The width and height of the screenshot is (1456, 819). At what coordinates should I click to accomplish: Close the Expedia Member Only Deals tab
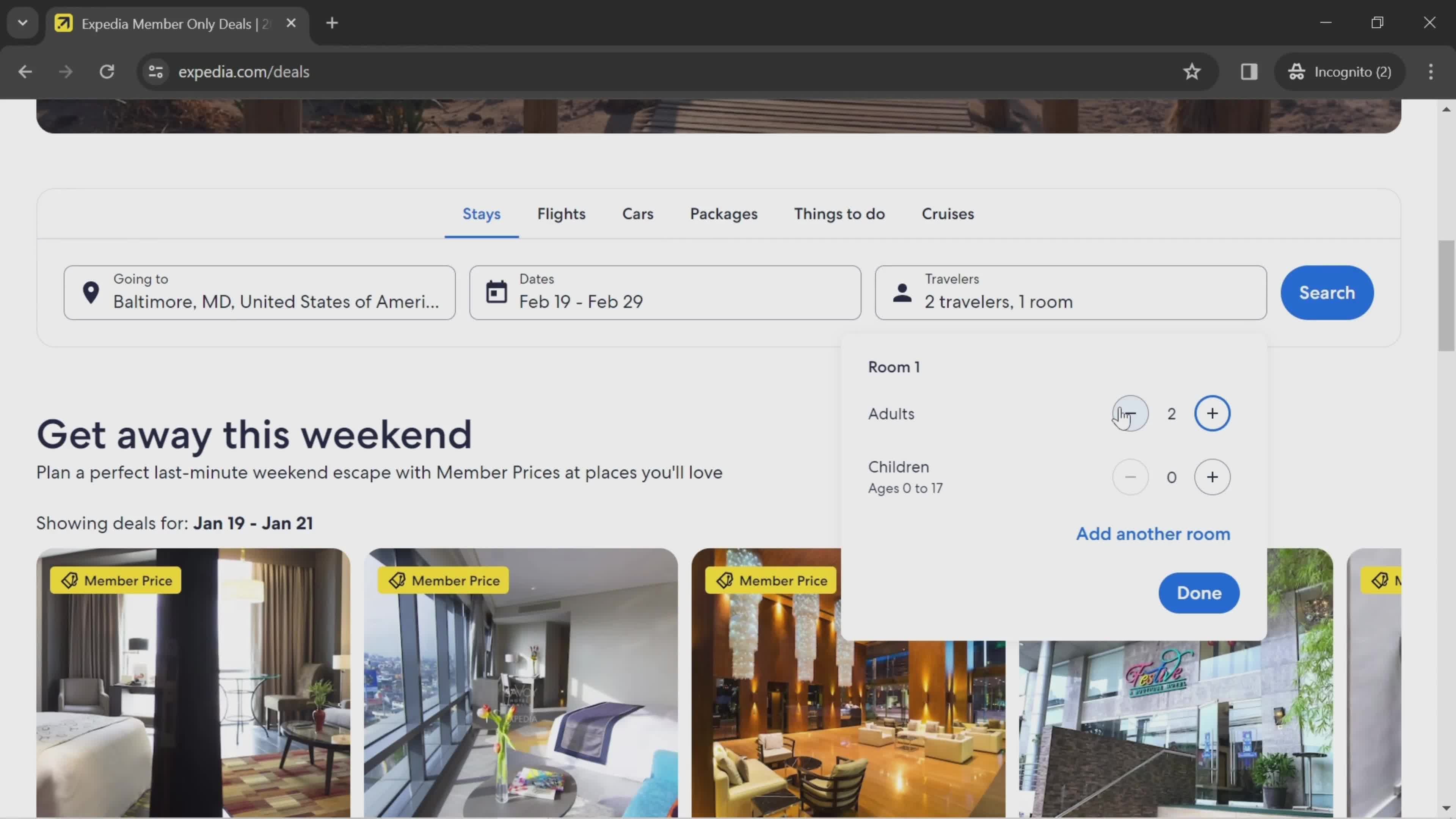coord(291,23)
